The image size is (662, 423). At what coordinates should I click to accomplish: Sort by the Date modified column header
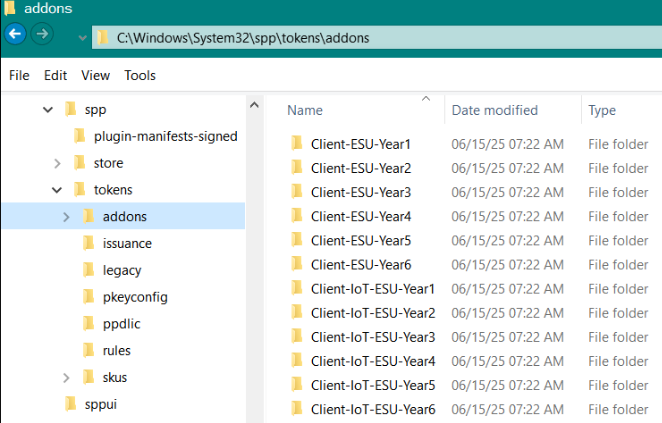(495, 110)
